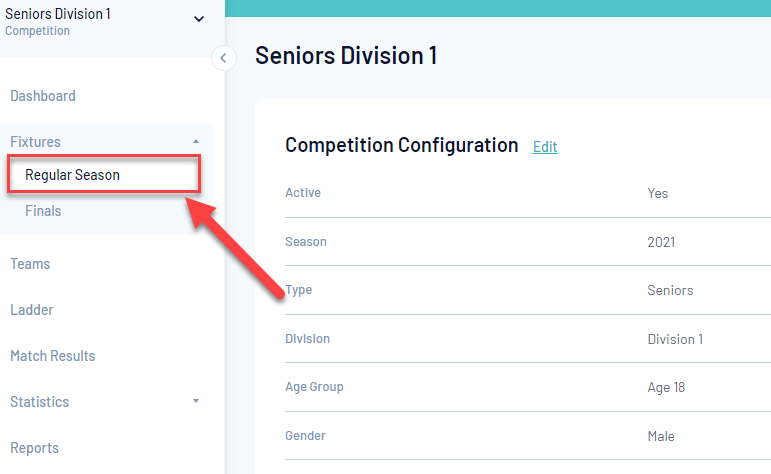
Task: Click the Competition Configuration heading
Action: [401, 145]
